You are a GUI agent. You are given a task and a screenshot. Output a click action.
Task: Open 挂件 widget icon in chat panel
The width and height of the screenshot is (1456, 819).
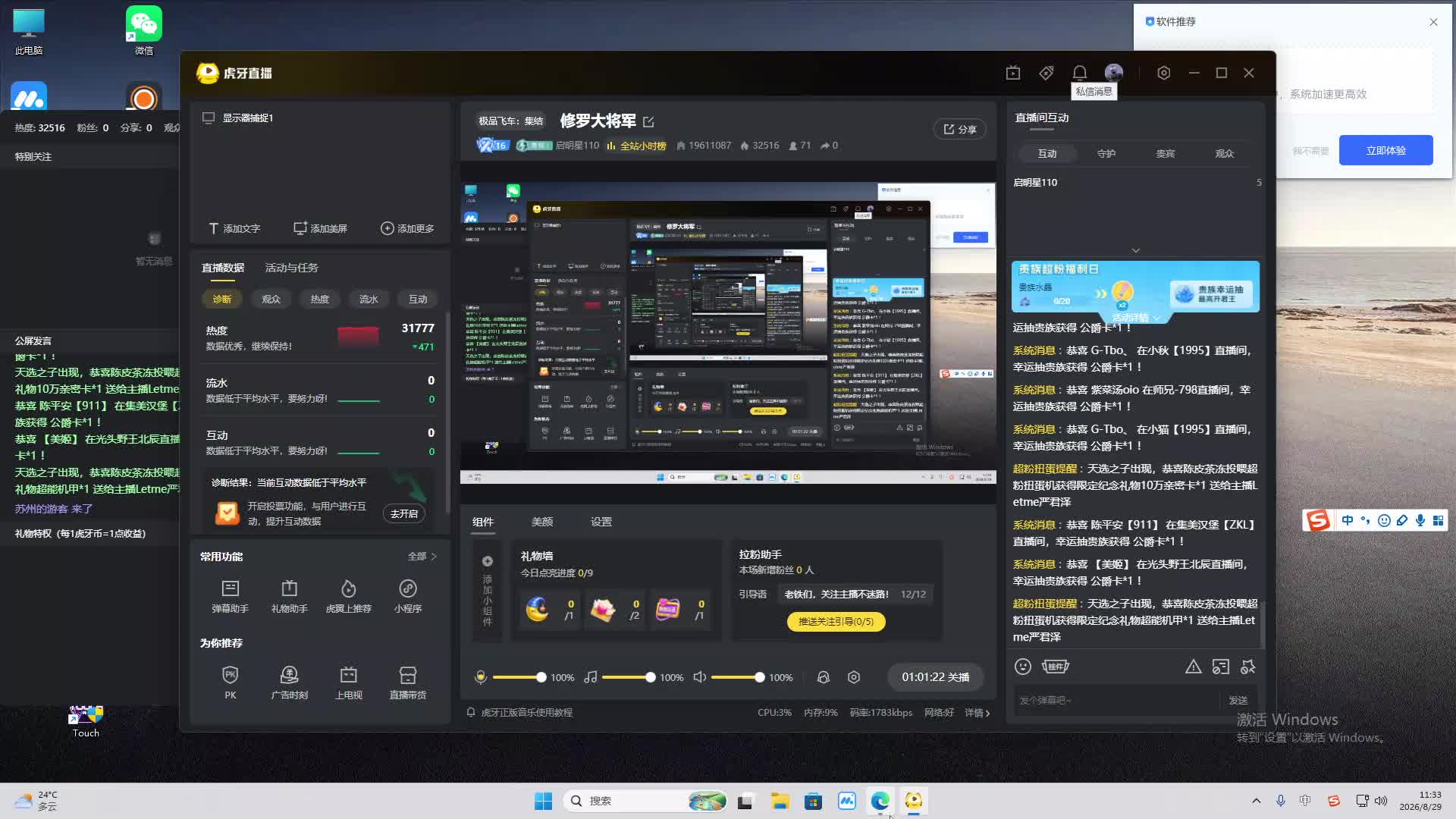[x=1055, y=667]
